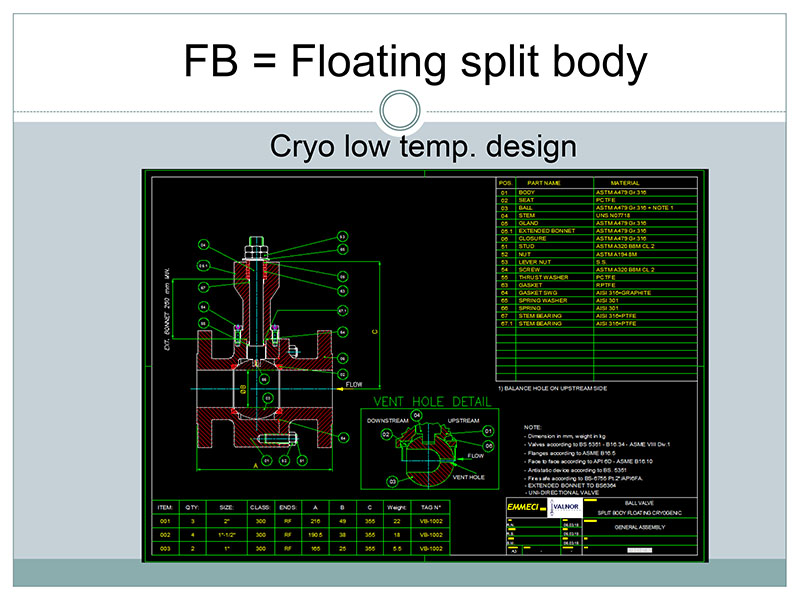The height and width of the screenshot is (600, 800).
Task: Click the 'BALL' part name entry
Action: point(526,208)
